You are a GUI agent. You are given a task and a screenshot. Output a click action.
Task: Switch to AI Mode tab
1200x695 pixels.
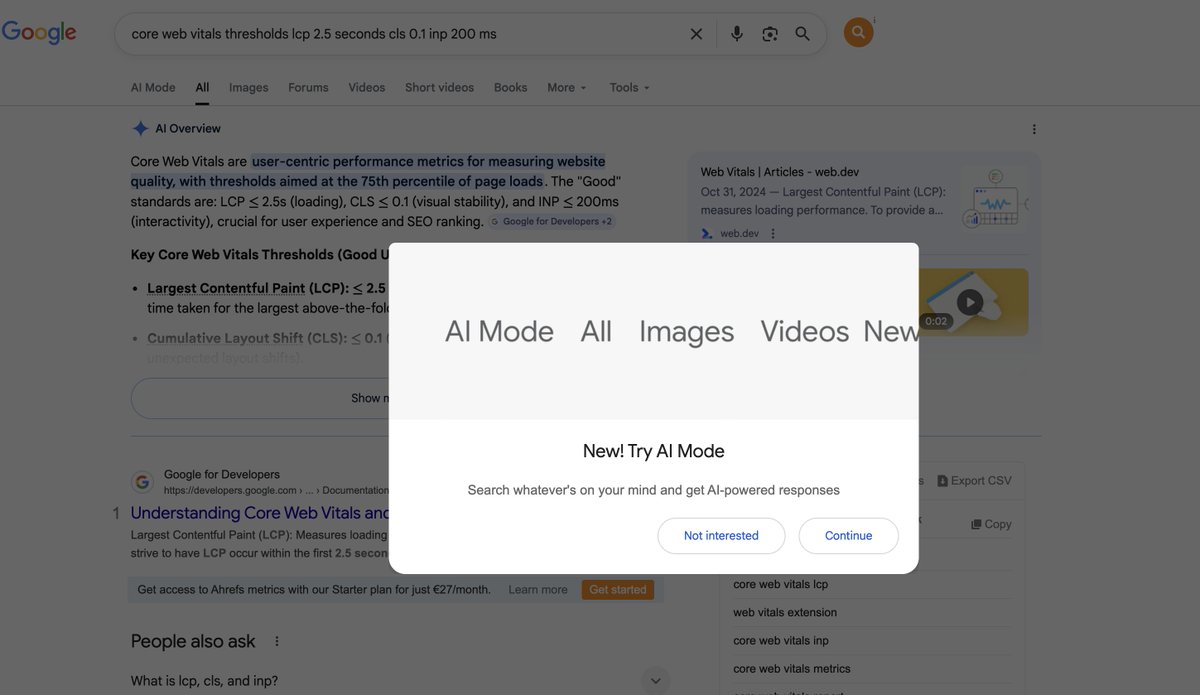tap(153, 88)
